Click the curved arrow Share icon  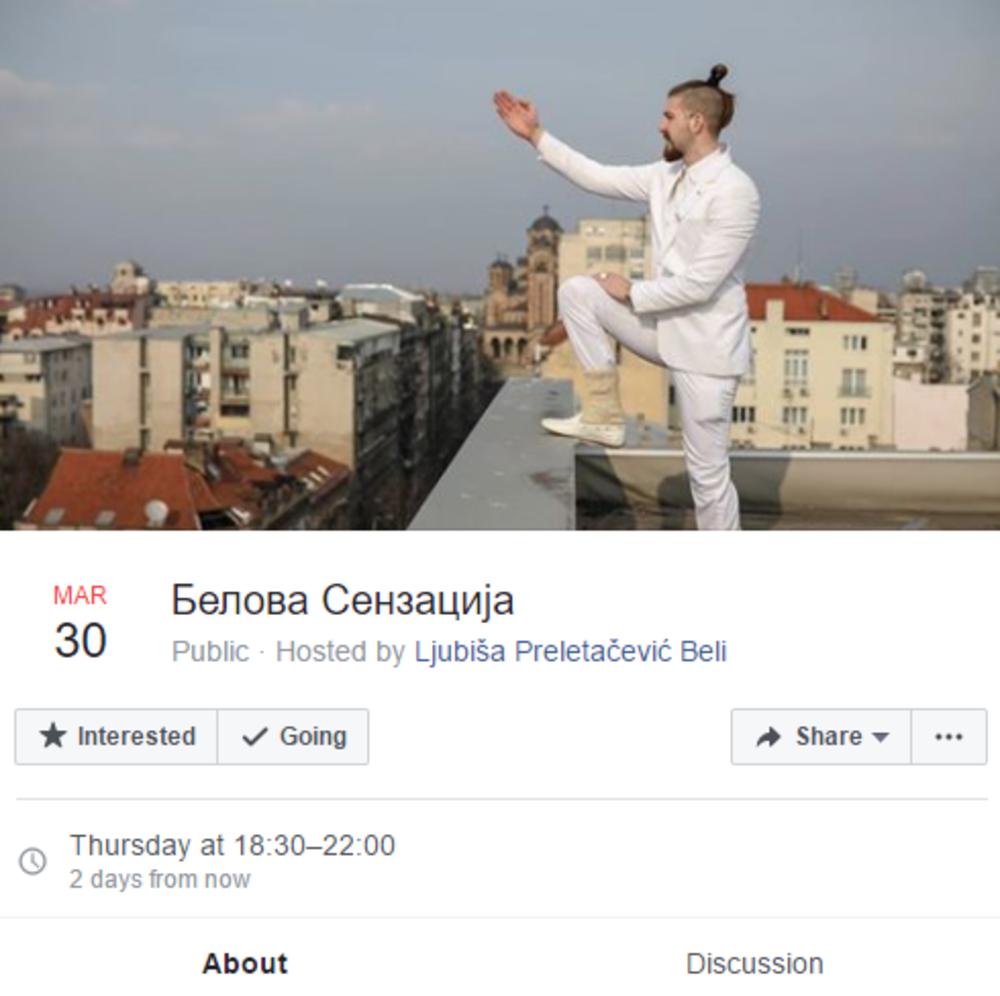(x=768, y=737)
